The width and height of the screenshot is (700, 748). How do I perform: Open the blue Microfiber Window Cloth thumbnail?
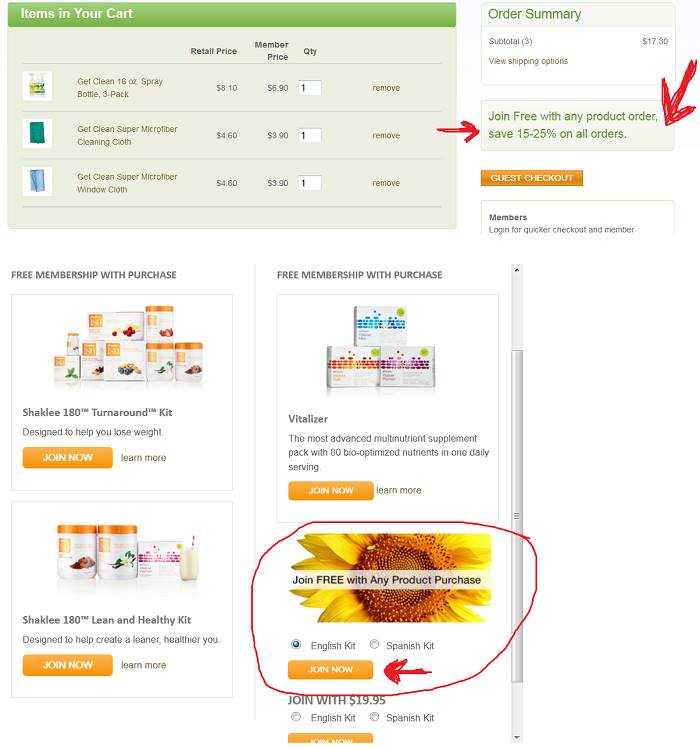point(37,181)
